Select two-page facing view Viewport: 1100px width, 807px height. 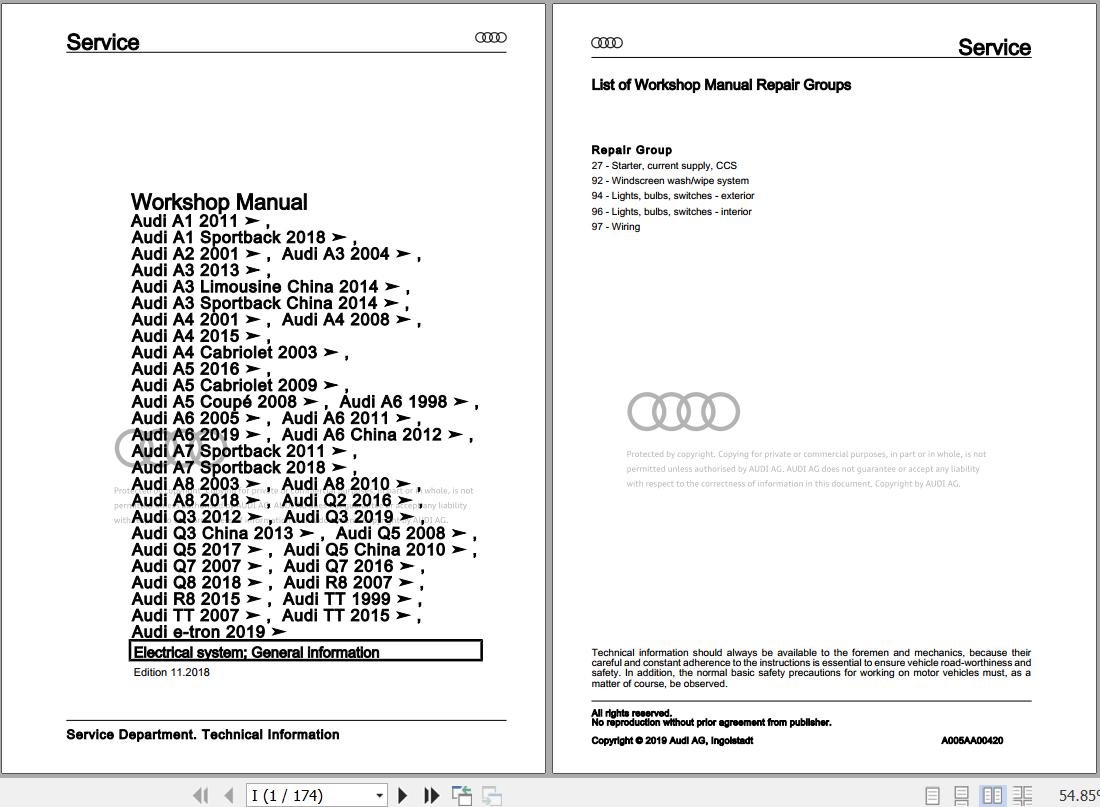tap(992, 796)
